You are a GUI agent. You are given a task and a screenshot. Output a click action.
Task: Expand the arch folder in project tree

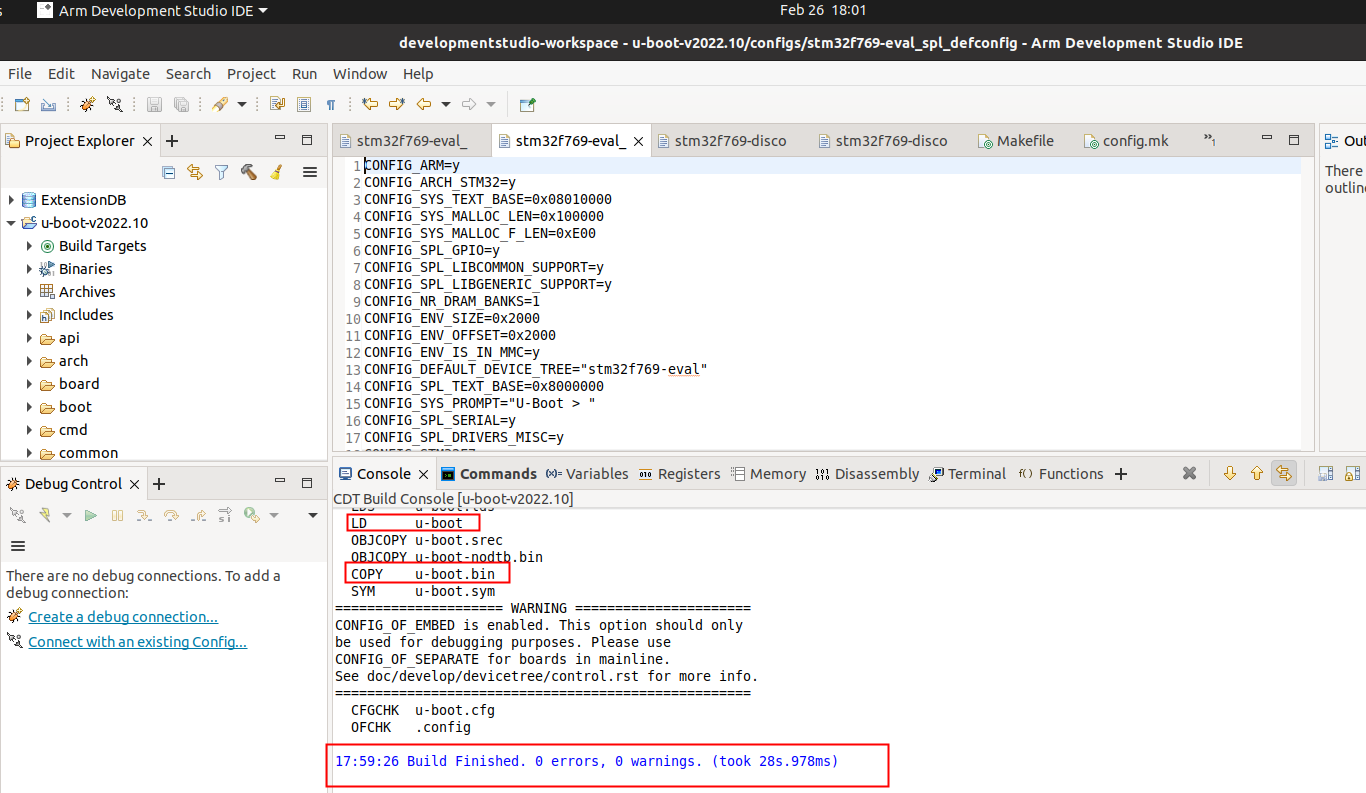pyautogui.click(x=30, y=361)
